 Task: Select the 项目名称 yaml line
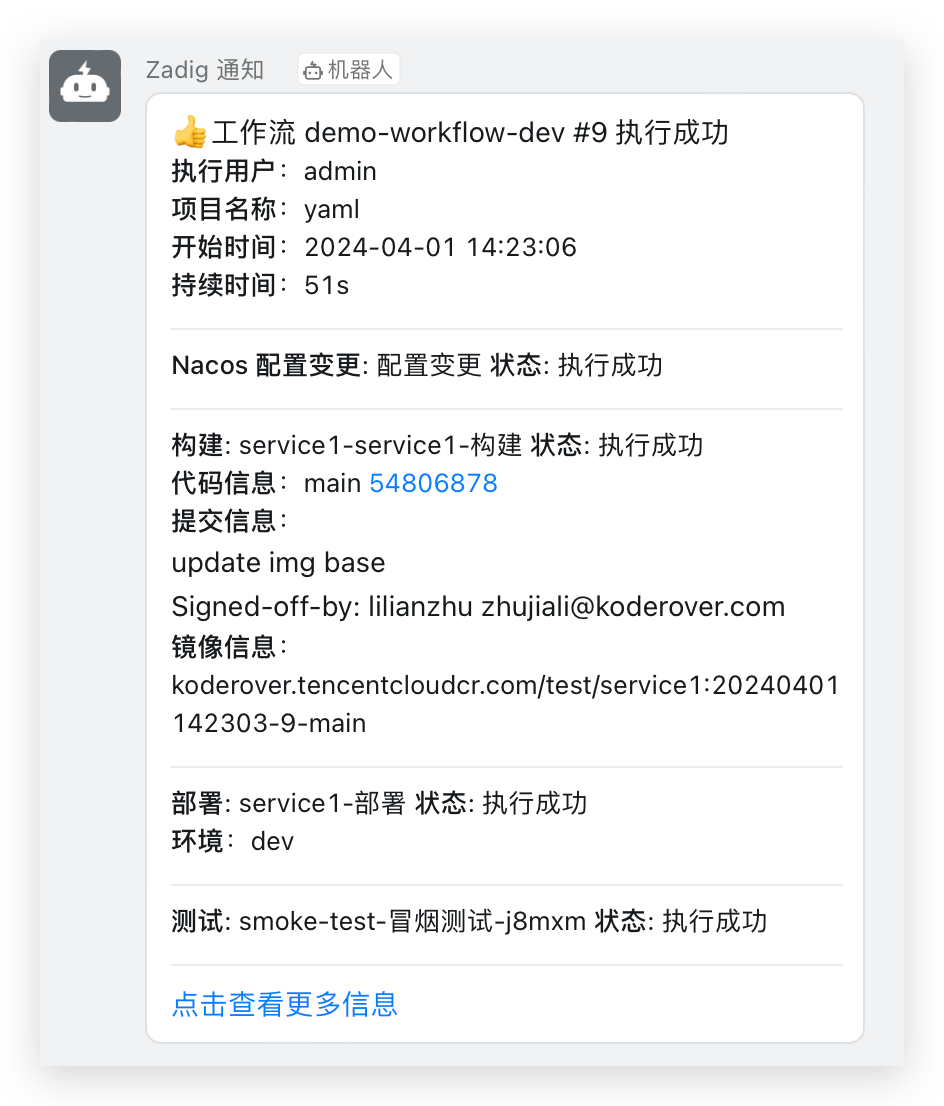coord(265,209)
